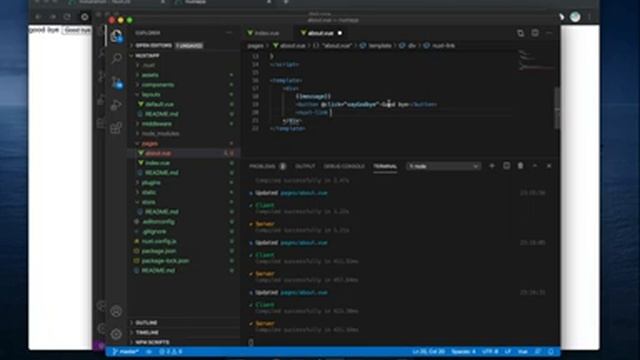The width and height of the screenshot is (640, 360).
Task: Maximize the panel with the chevron icon
Action: coord(535,166)
